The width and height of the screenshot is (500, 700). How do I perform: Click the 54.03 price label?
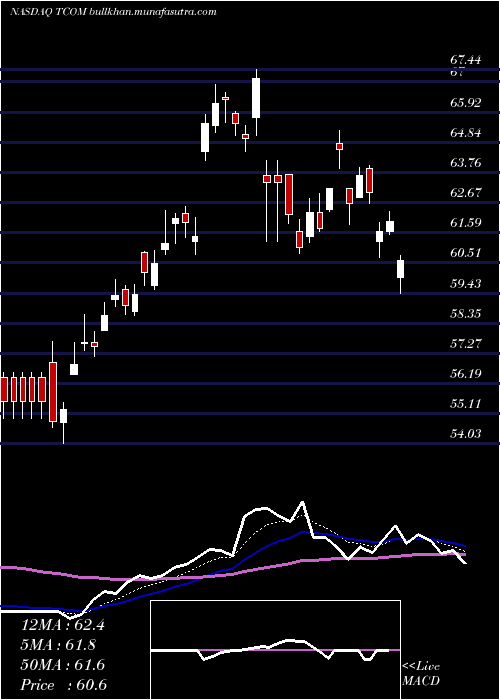coord(466,433)
